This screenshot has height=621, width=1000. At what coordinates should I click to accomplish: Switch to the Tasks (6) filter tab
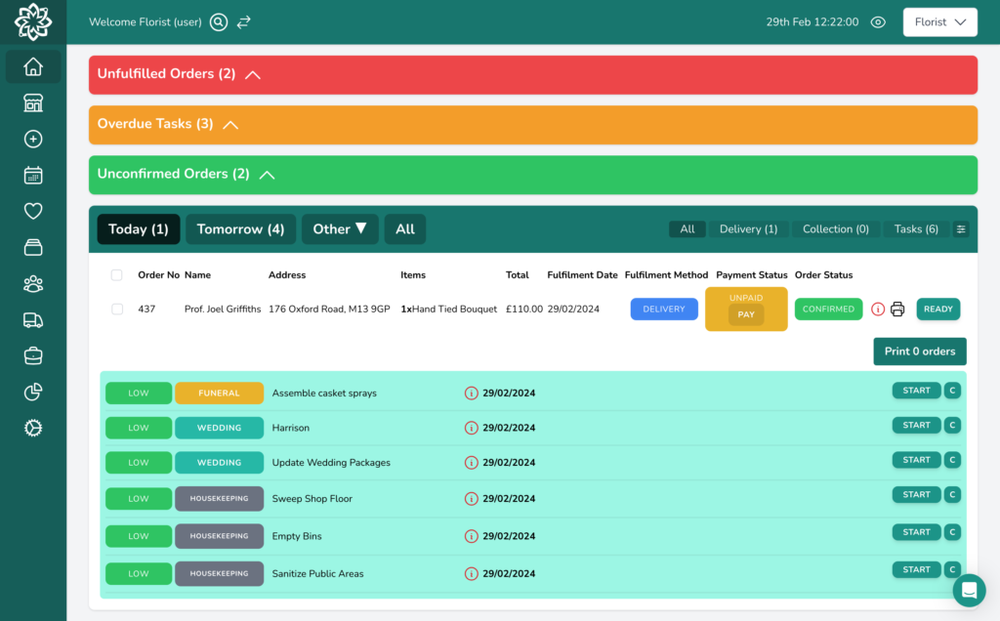[914, 229]
